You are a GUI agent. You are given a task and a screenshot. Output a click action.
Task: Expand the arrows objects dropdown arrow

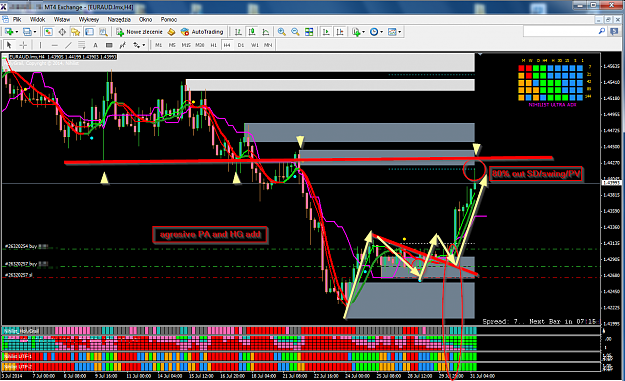144,45
